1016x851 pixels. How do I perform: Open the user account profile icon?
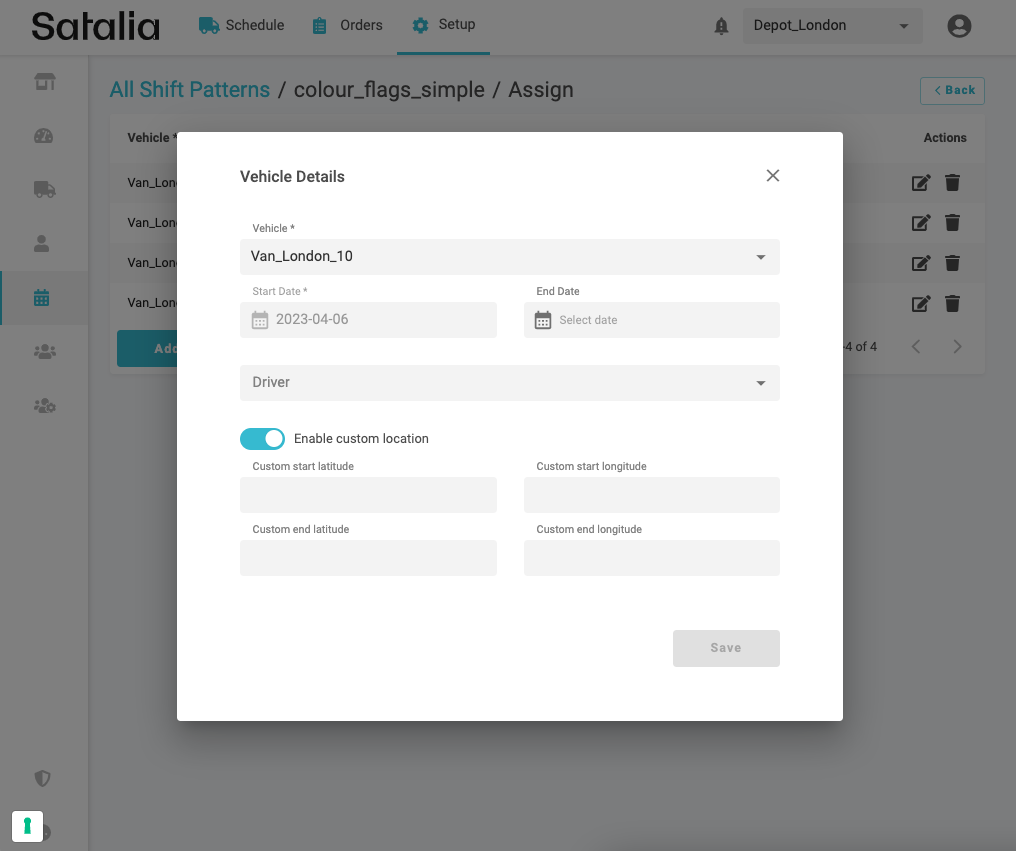coord(959,27)
